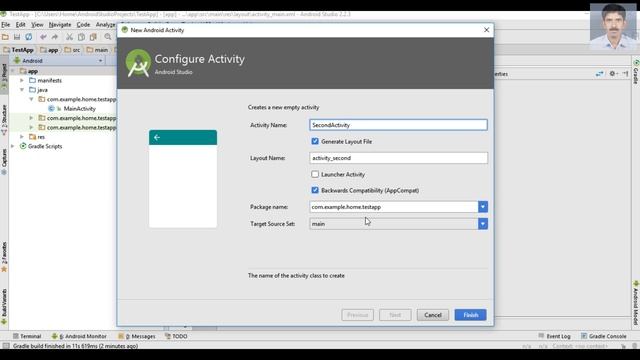The width and height of the screenshot is (640, 360).
Task: Open the Build Variants tool window tab
Action: click(4, 307)
